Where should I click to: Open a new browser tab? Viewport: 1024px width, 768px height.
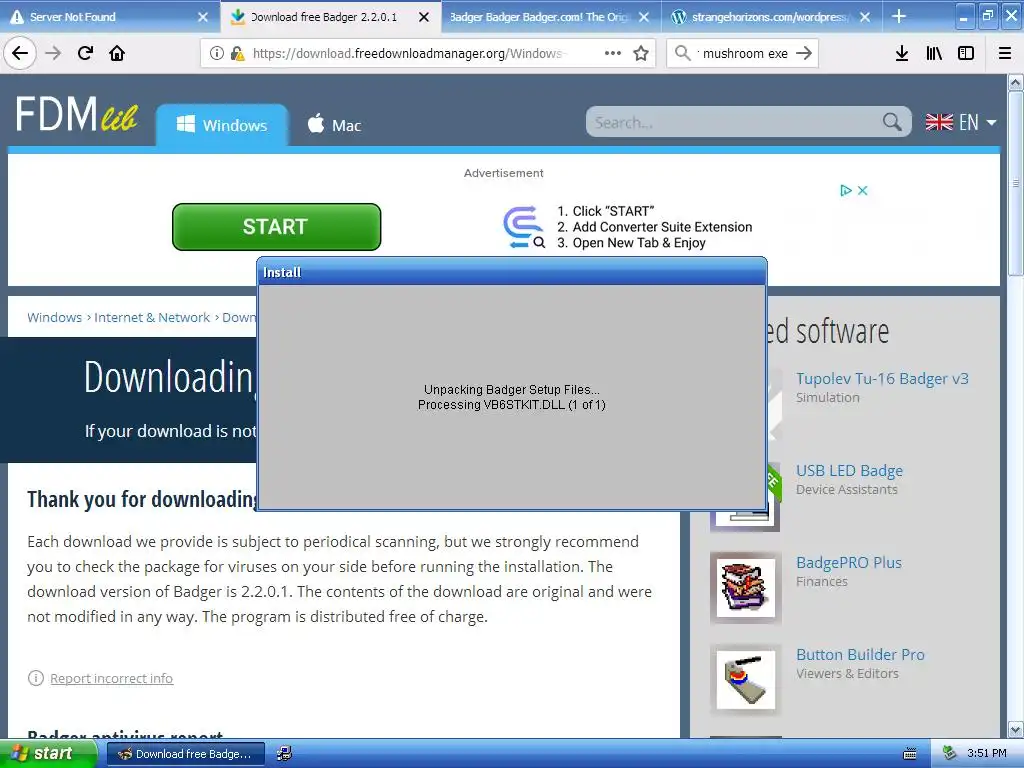point(899,16)
